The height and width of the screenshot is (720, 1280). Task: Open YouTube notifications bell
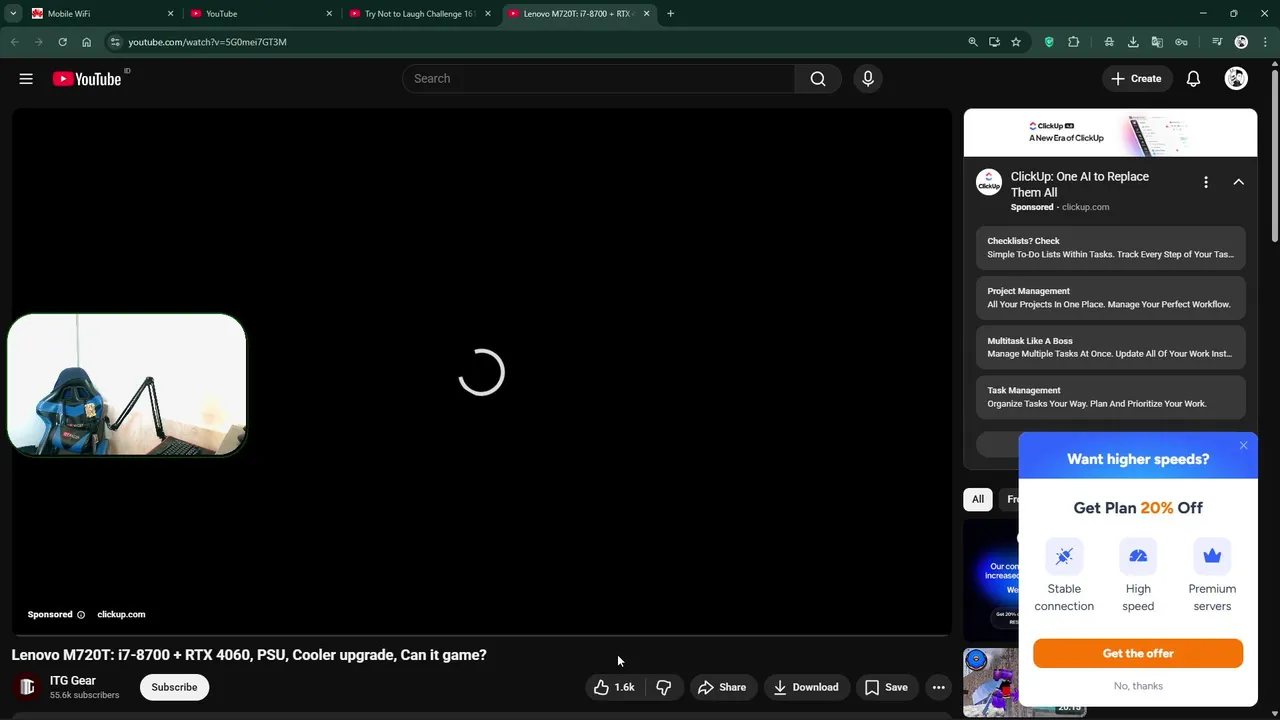coord(1193,79)
